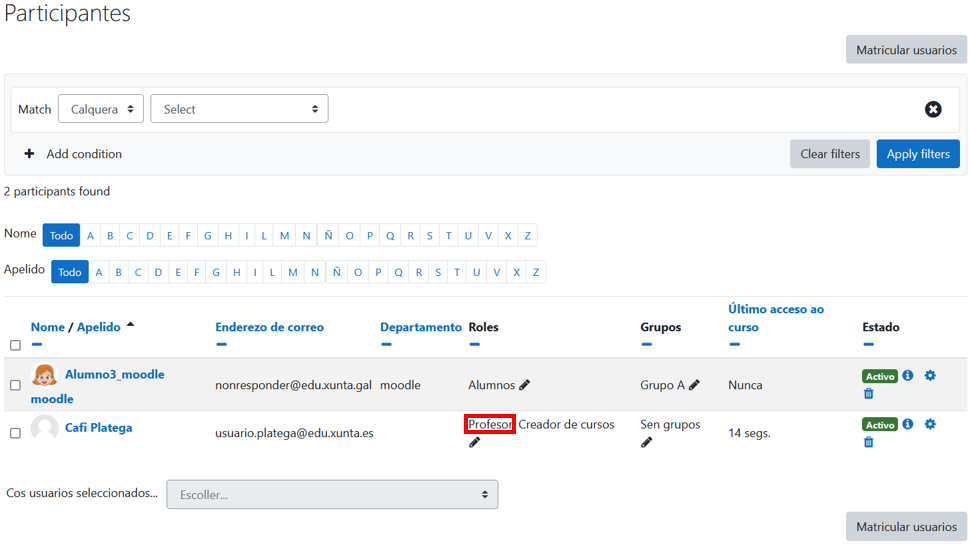Screen dimensions: 971x545
Task: Open the filter type Select dropdown
Action: coord(239,109)
